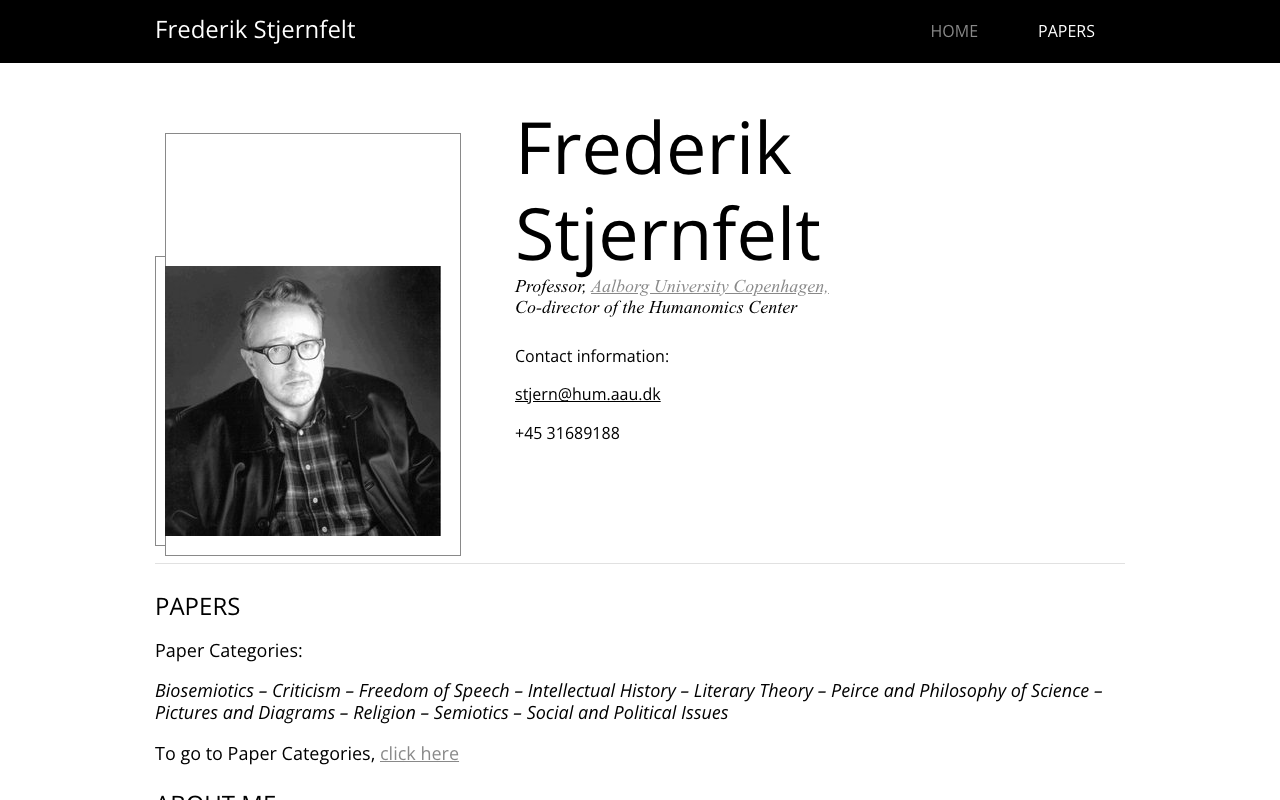Click the stjern@hum.aau.dk email link
This screenshot has width=1280, height=800.
[587, 394]
